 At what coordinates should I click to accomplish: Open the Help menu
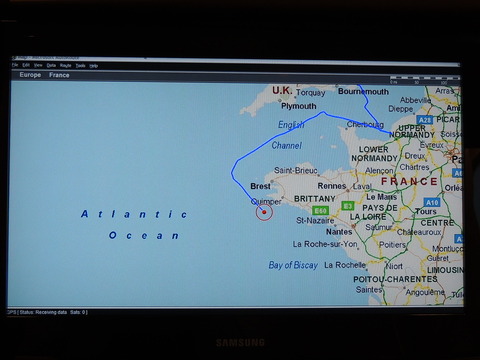tap(94, 66)
